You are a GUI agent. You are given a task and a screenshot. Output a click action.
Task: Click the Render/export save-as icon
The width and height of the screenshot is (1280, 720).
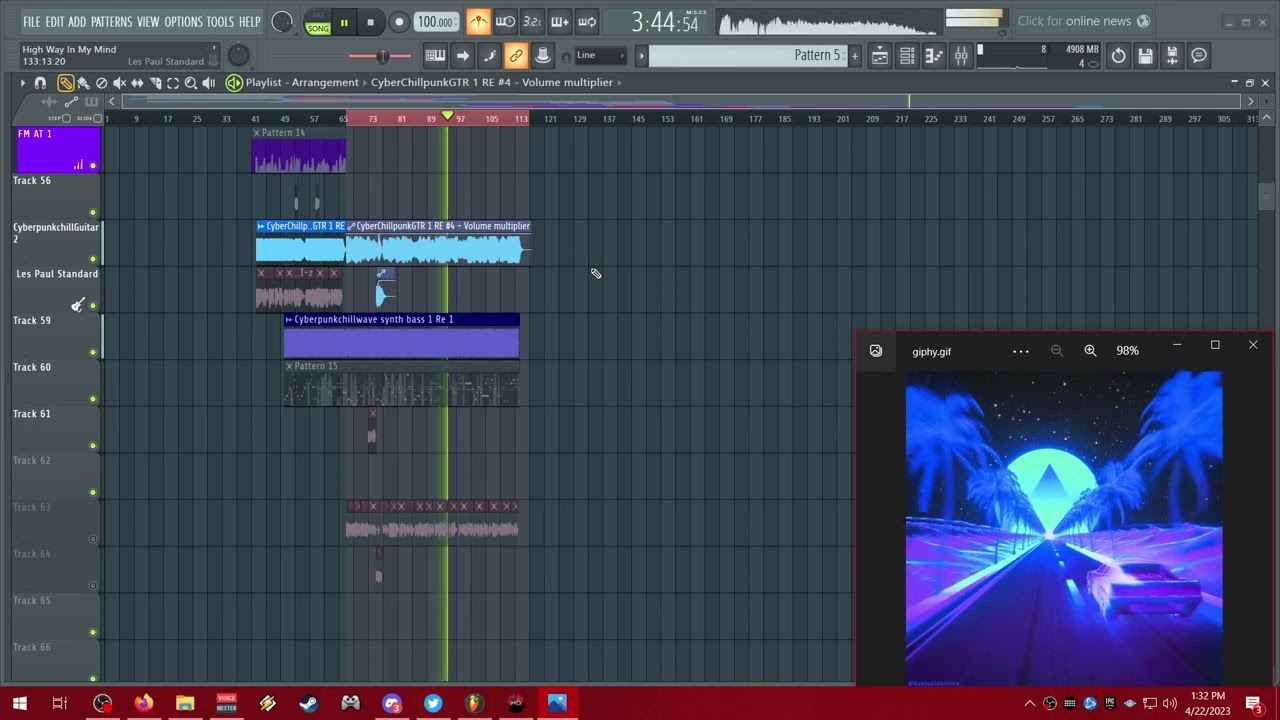pos(1172,55)
